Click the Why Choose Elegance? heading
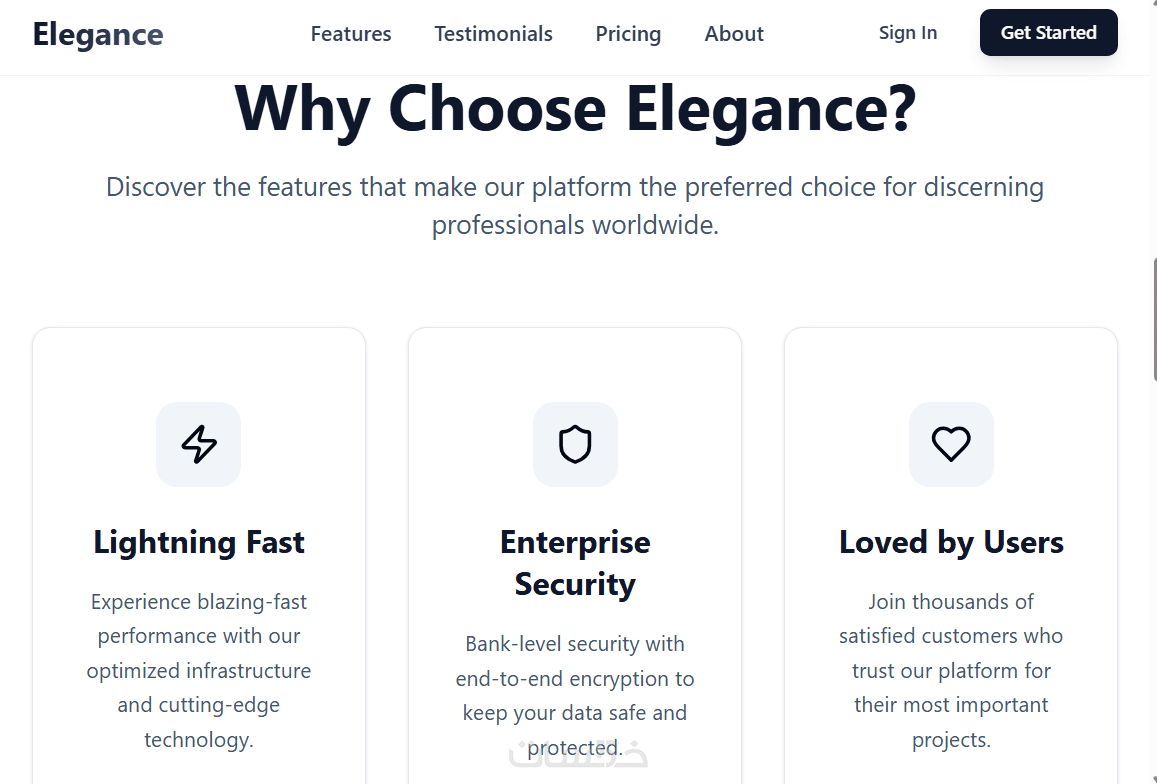Viewport: 1157px width, 784px height. (x=575, y=108)
